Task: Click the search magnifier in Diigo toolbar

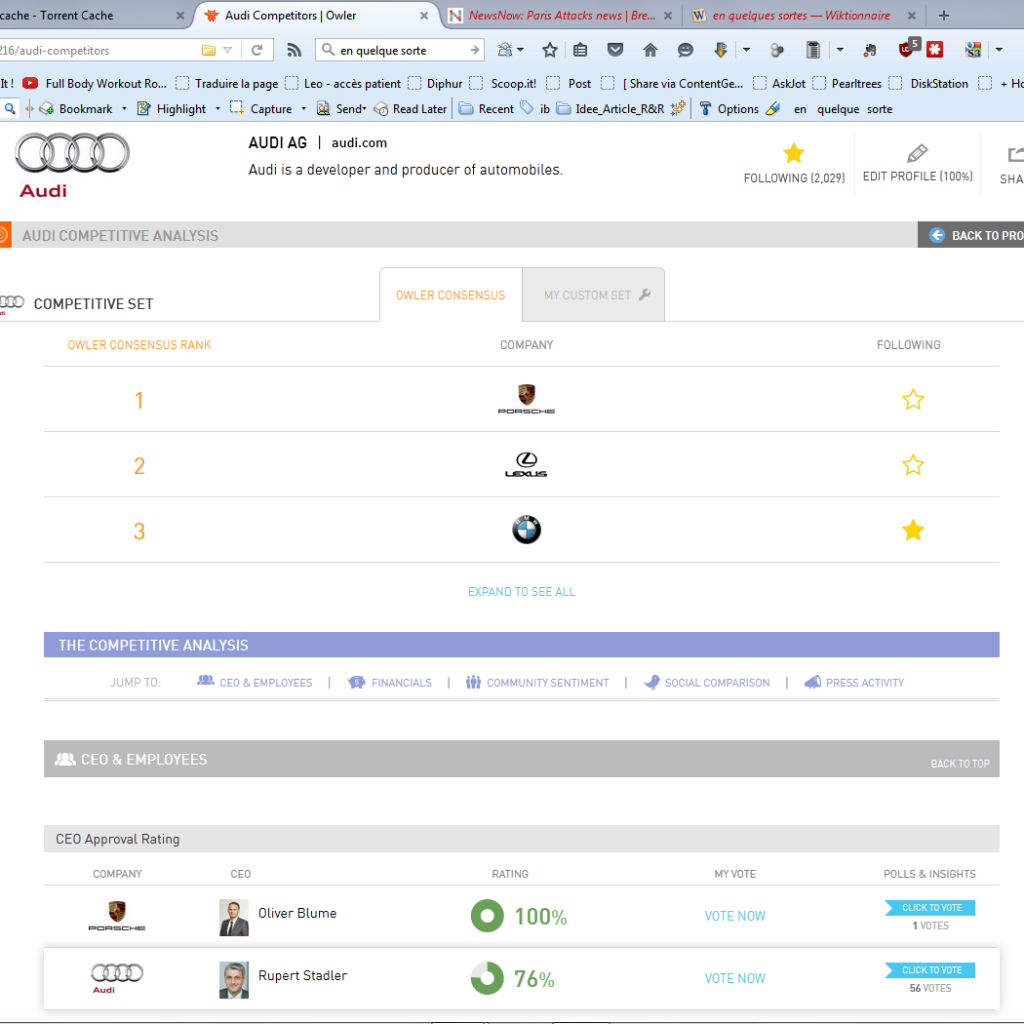Action: (10, 108)
